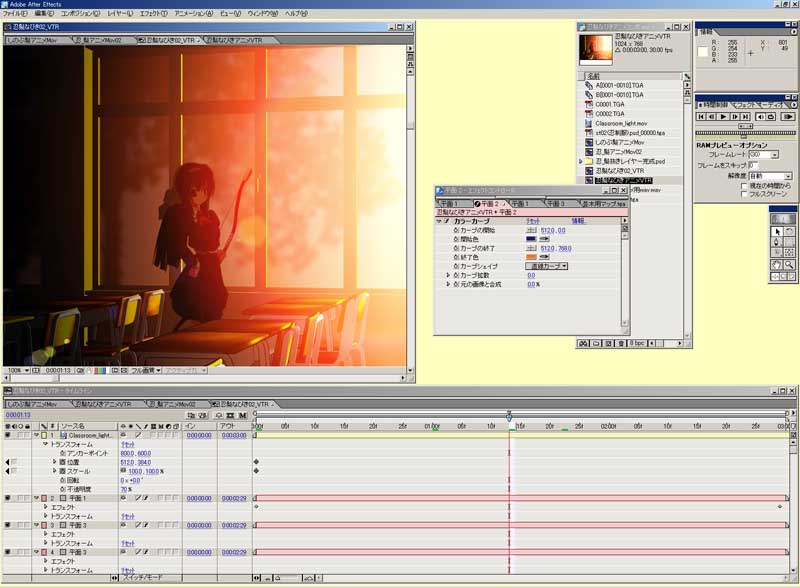Enable the 現在の時間から checkbox
The height and width of the screenshot is (588, 800).
[744, 186]
